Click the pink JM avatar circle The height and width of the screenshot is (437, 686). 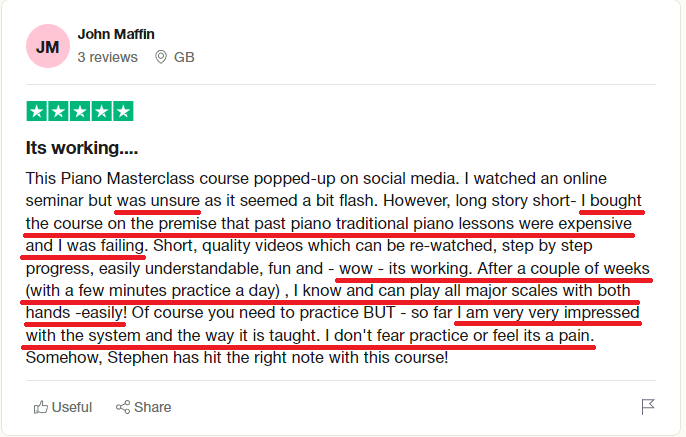pyautogui.click(x=47, y=47)
